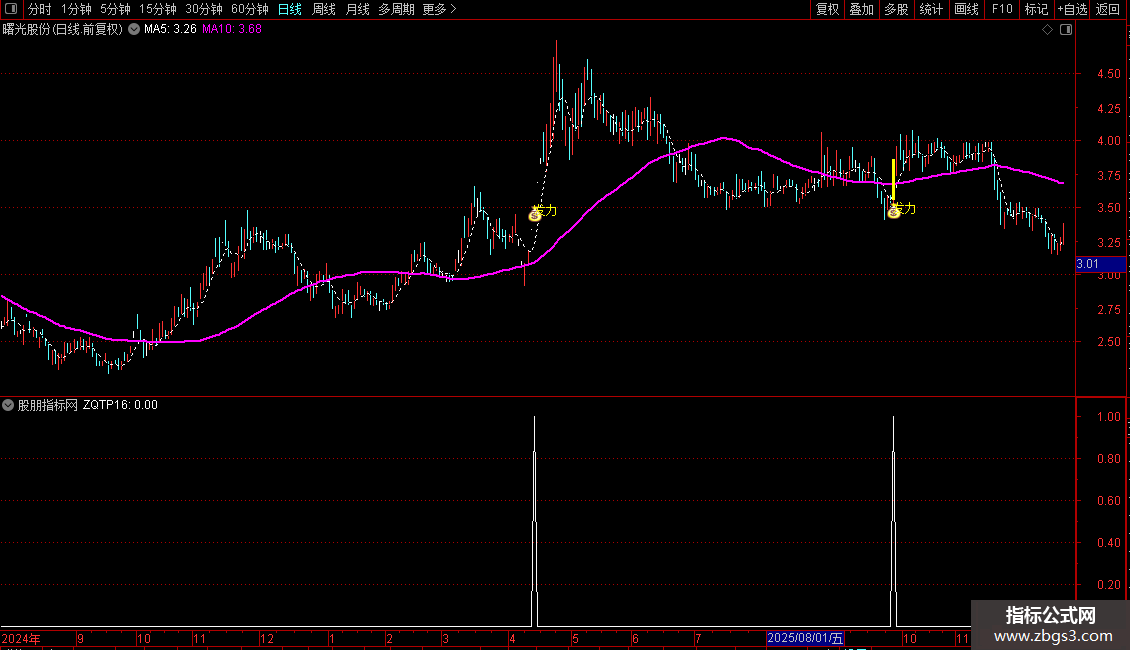Click the 3.01 current price label
The height and width of the screenshot is (650, 1130).
tap(1100, 264)
